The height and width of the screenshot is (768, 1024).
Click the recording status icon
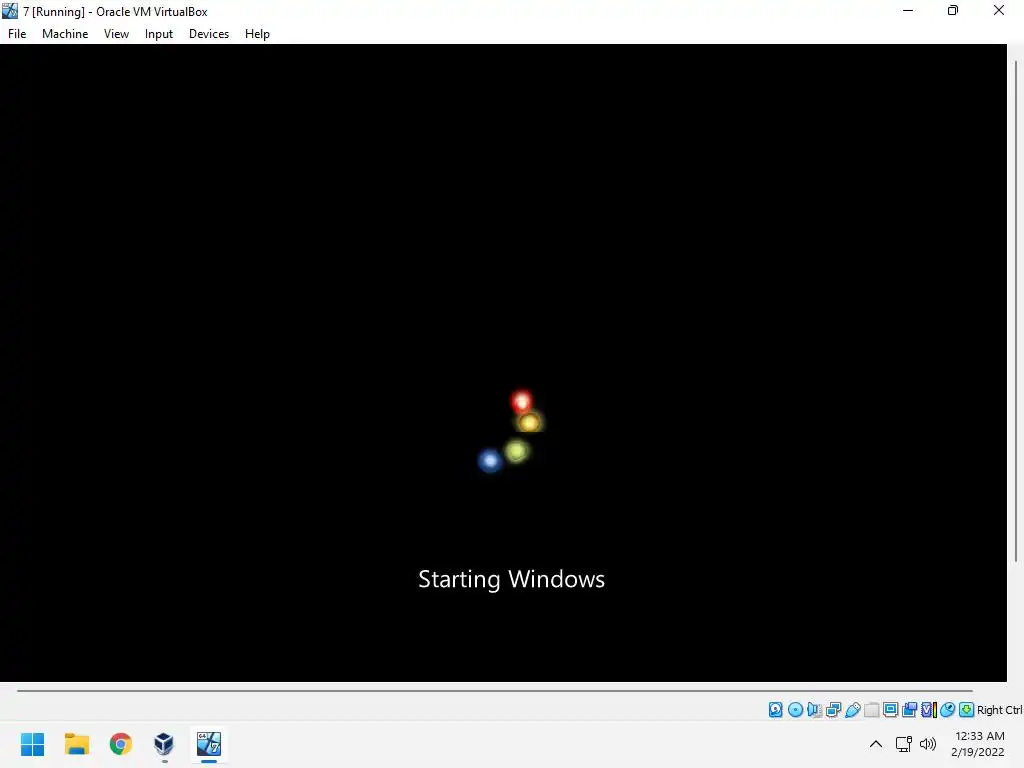[x=909, y=710]
